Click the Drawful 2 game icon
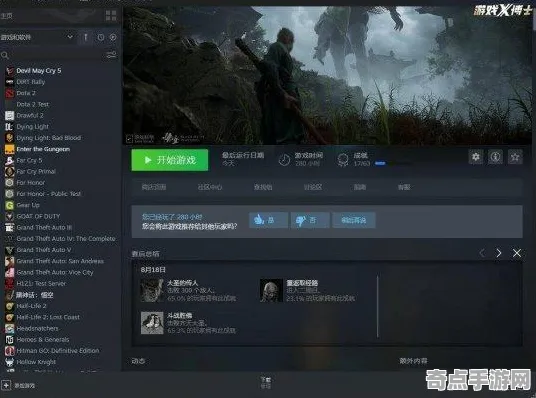The width and height of the screenshot is (536, 398). point(10,116)
